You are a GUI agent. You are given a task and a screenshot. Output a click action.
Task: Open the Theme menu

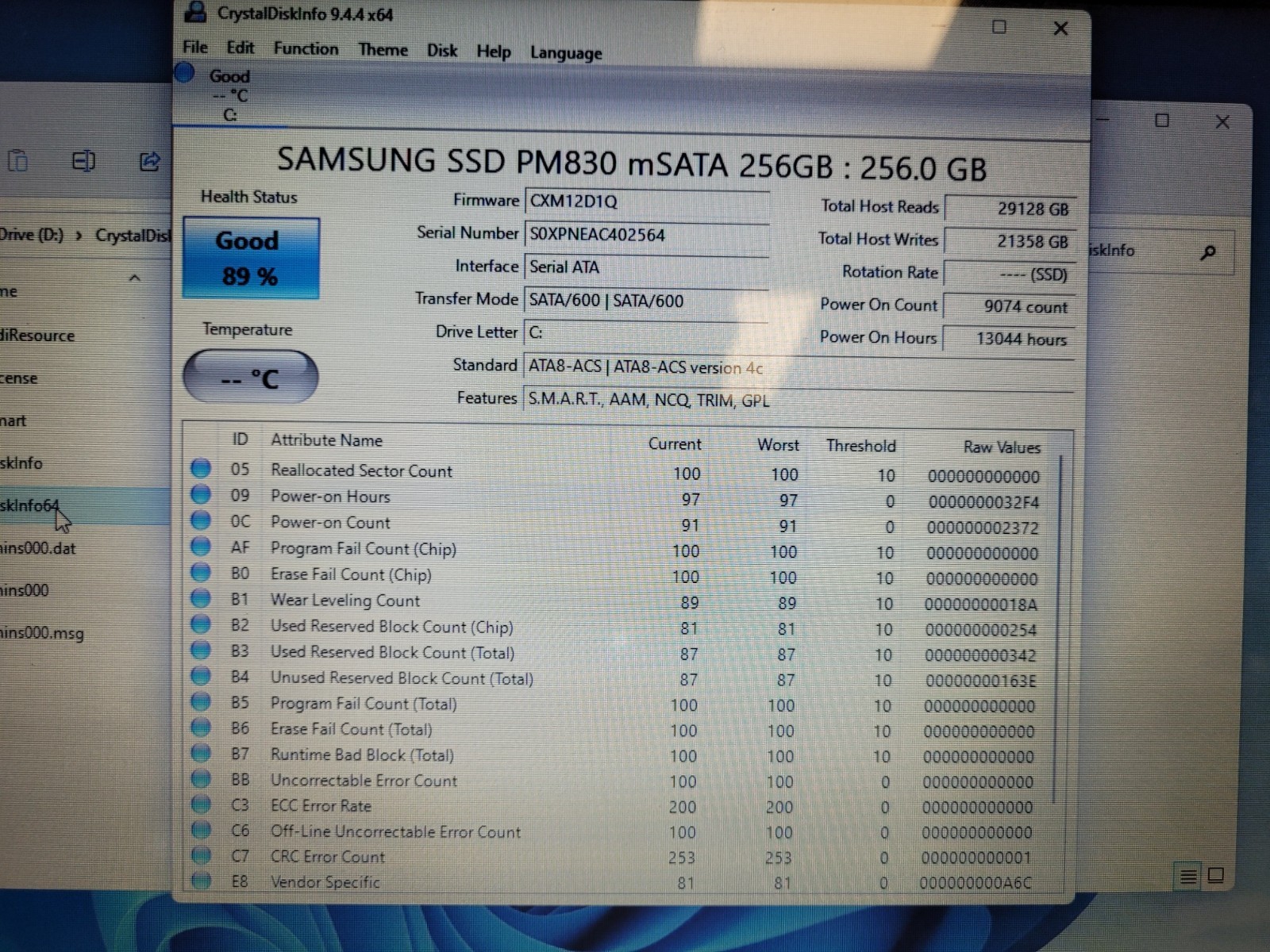point(383,49)
